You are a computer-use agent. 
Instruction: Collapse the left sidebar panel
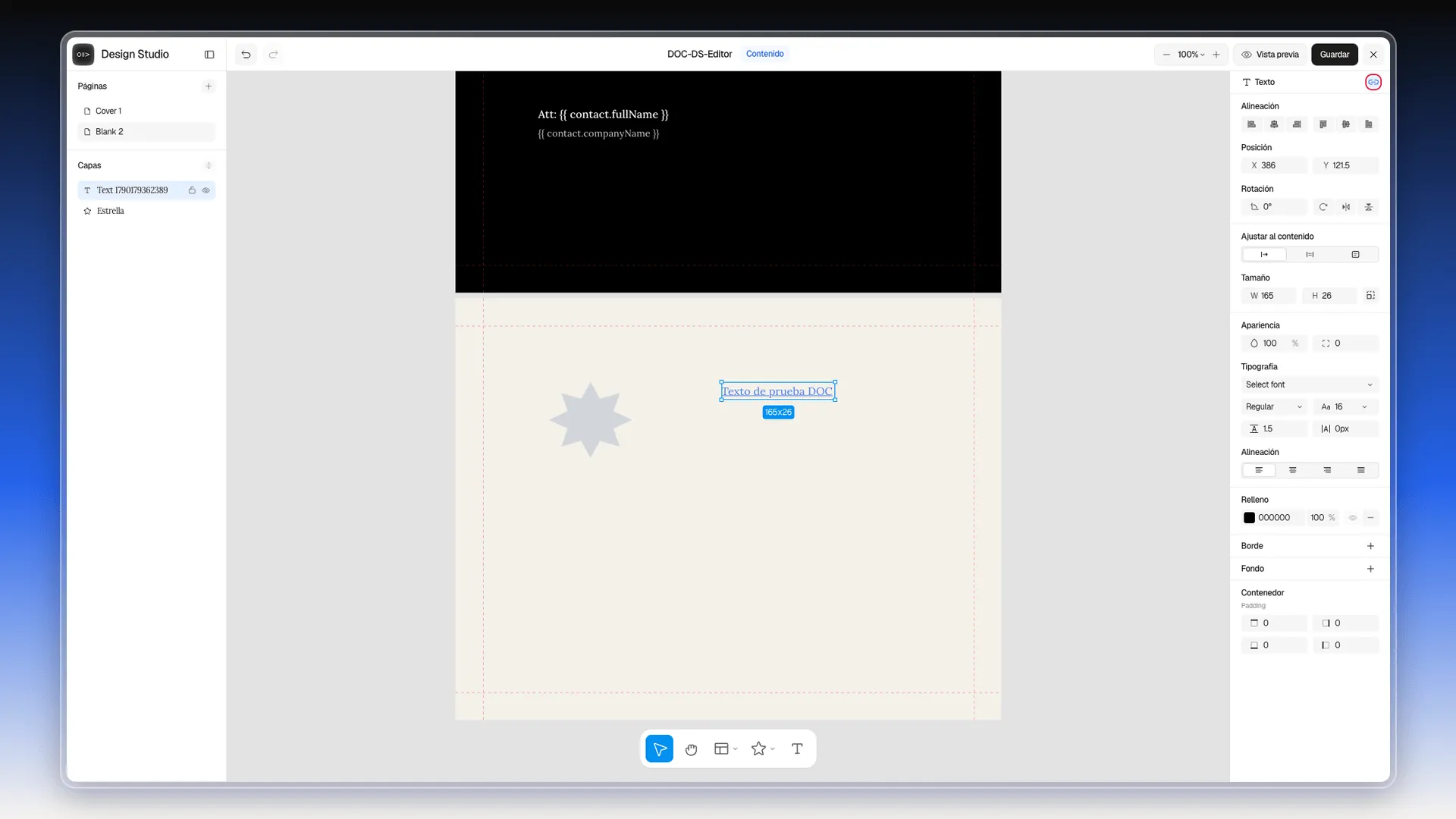(209, 55)
